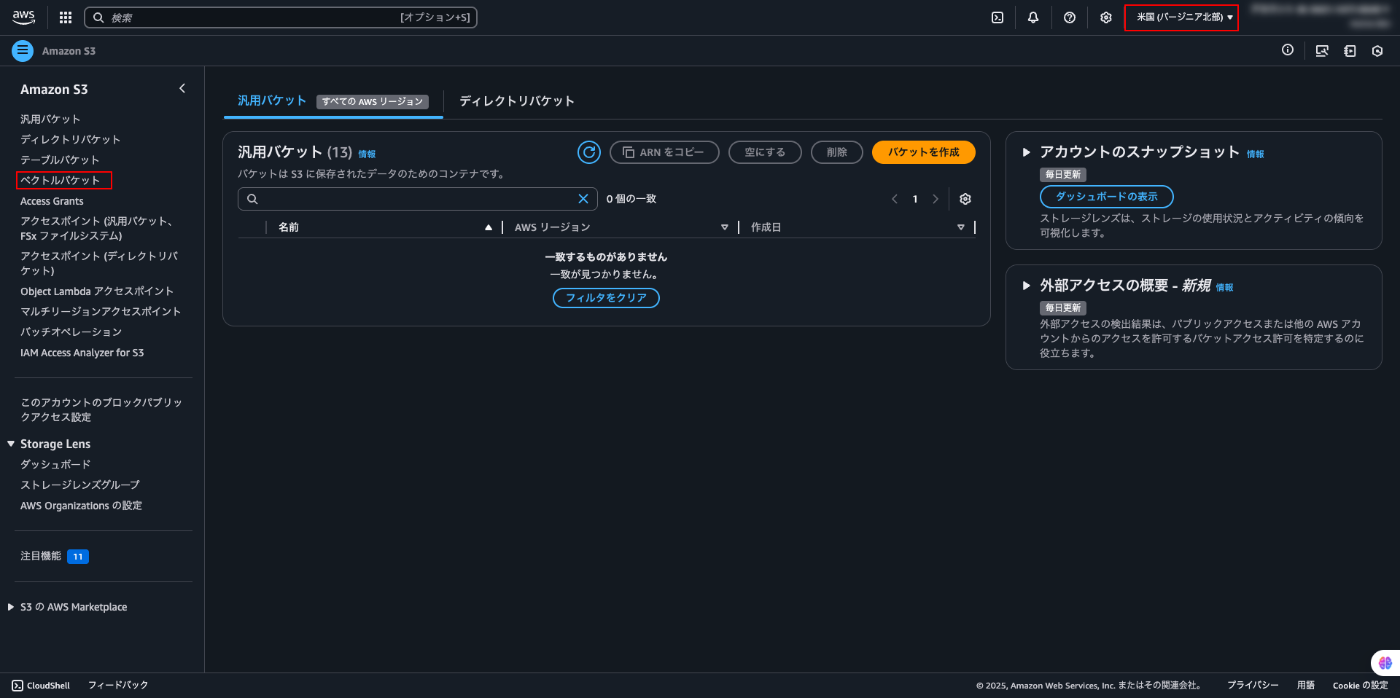
Task: Clear the bucket search field text
Action: (x=583, y=199)
